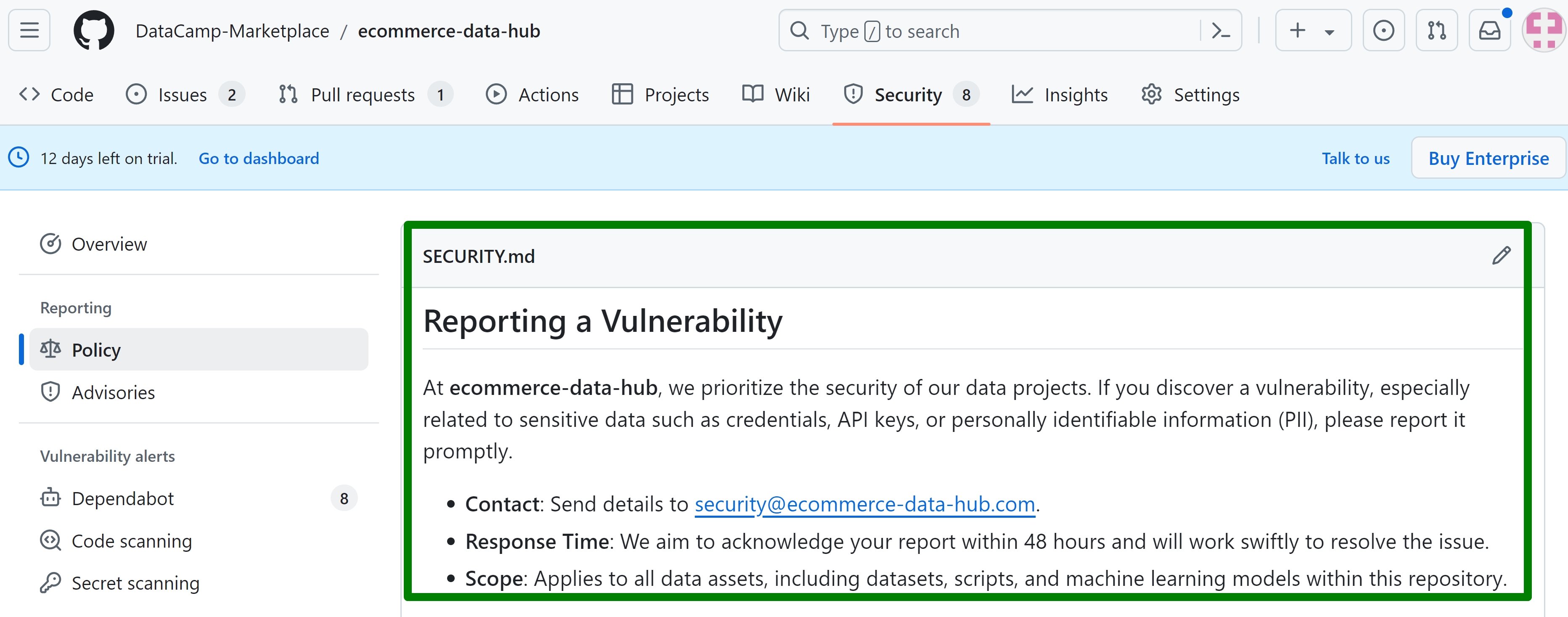Open pull requests icon in top header
1568x617 pixels.
pos(1436,30)
